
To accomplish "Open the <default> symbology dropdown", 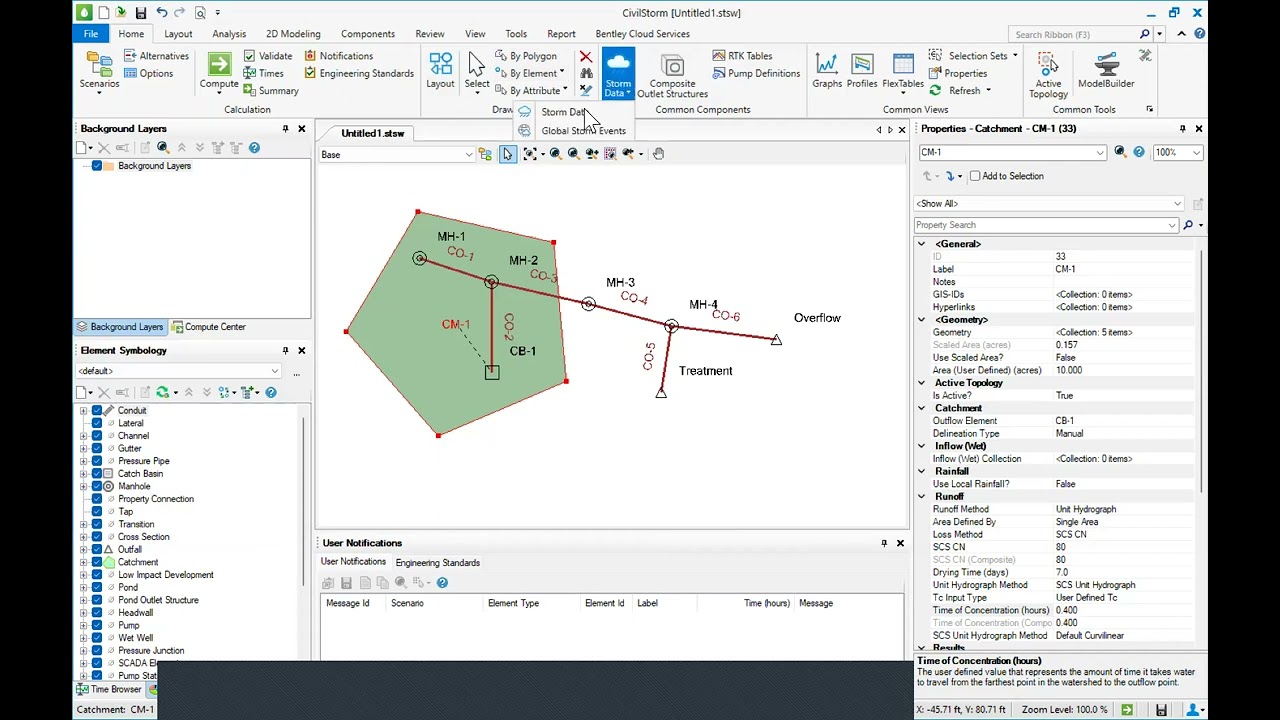I will point(274,371).
